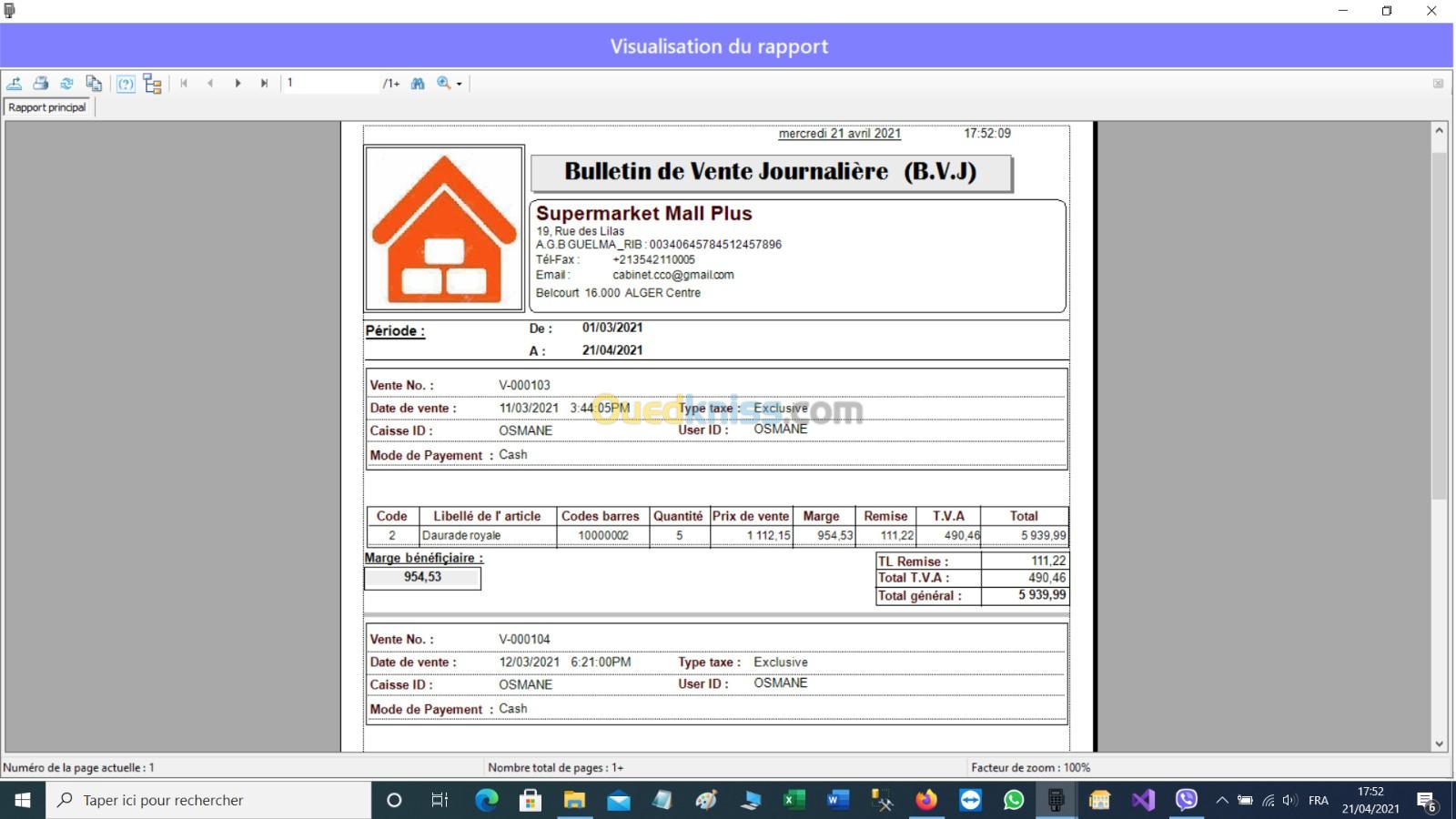The height and width of the screenshot is (819, 1456).
Task: Open Excel from the taskbar
Action: (794, 800)
